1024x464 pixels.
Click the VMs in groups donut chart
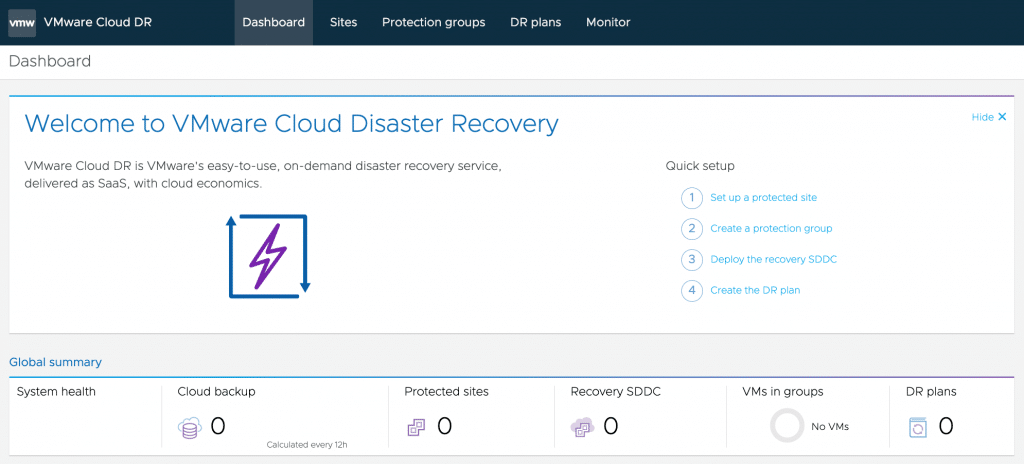pyautogui.click(x=786, y=426)
